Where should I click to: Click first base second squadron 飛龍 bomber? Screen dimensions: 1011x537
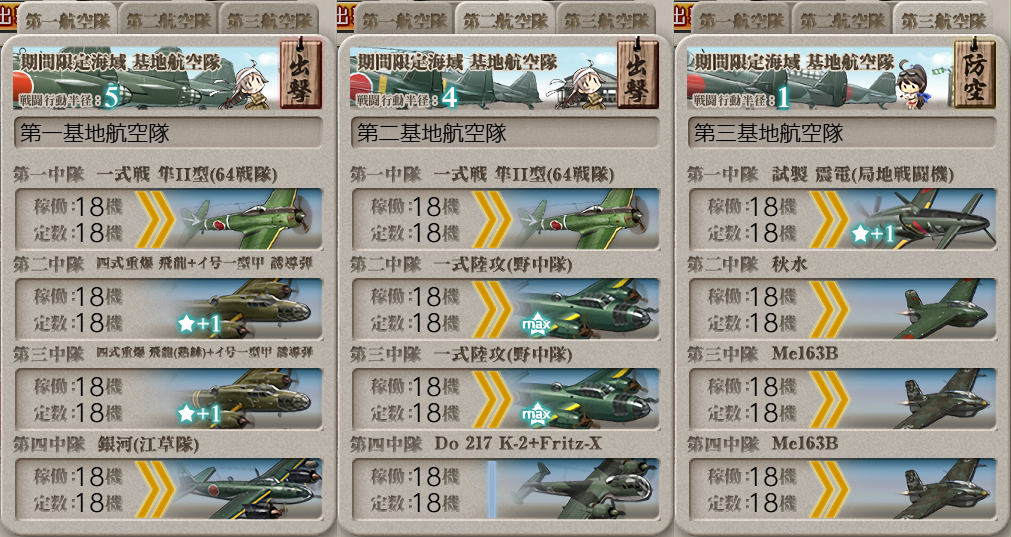pyautogui.click(x=249, y=309)
